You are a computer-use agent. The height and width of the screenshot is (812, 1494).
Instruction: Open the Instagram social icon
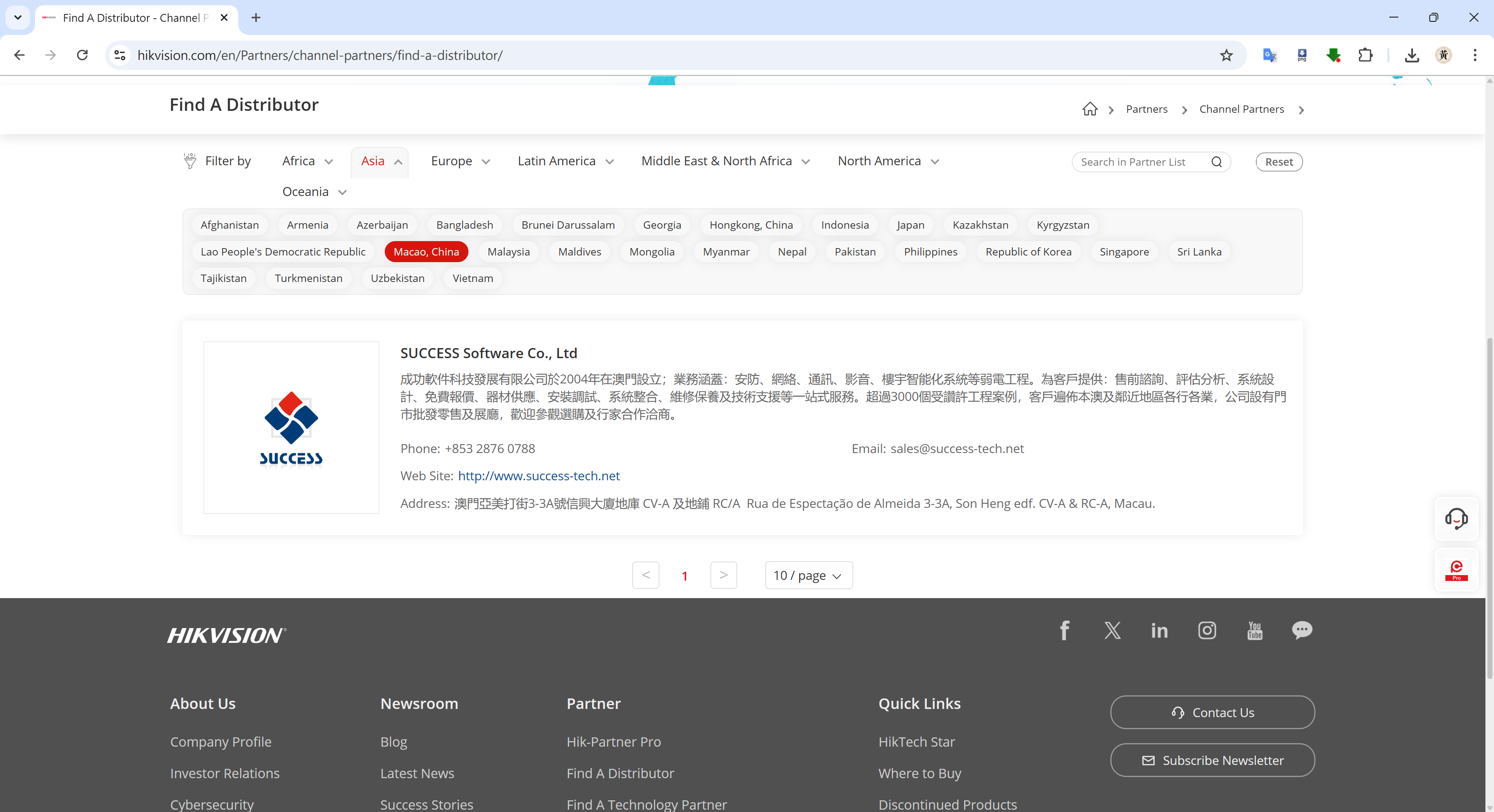pyautogui.click(x=1207, y=630)
